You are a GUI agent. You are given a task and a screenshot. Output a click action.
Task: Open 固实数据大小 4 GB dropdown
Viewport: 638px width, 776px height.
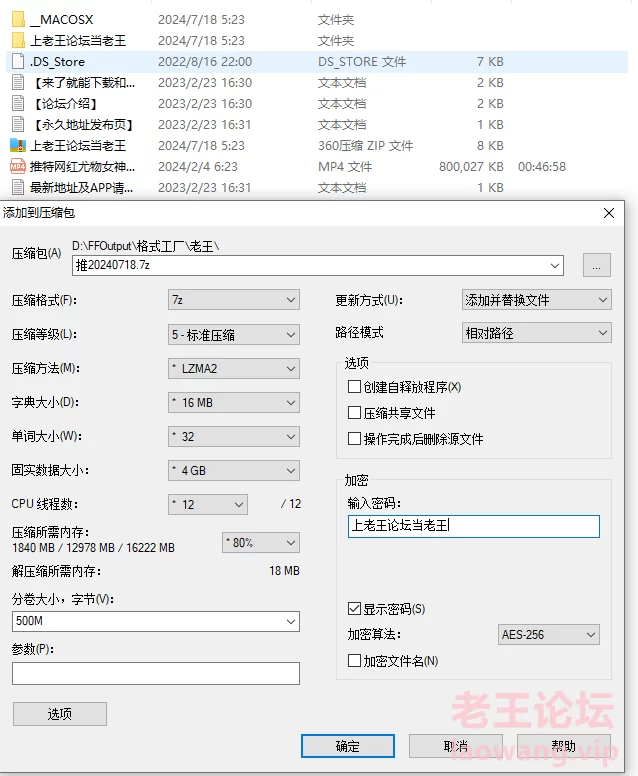pyautogui.click(x=234, y=470)
